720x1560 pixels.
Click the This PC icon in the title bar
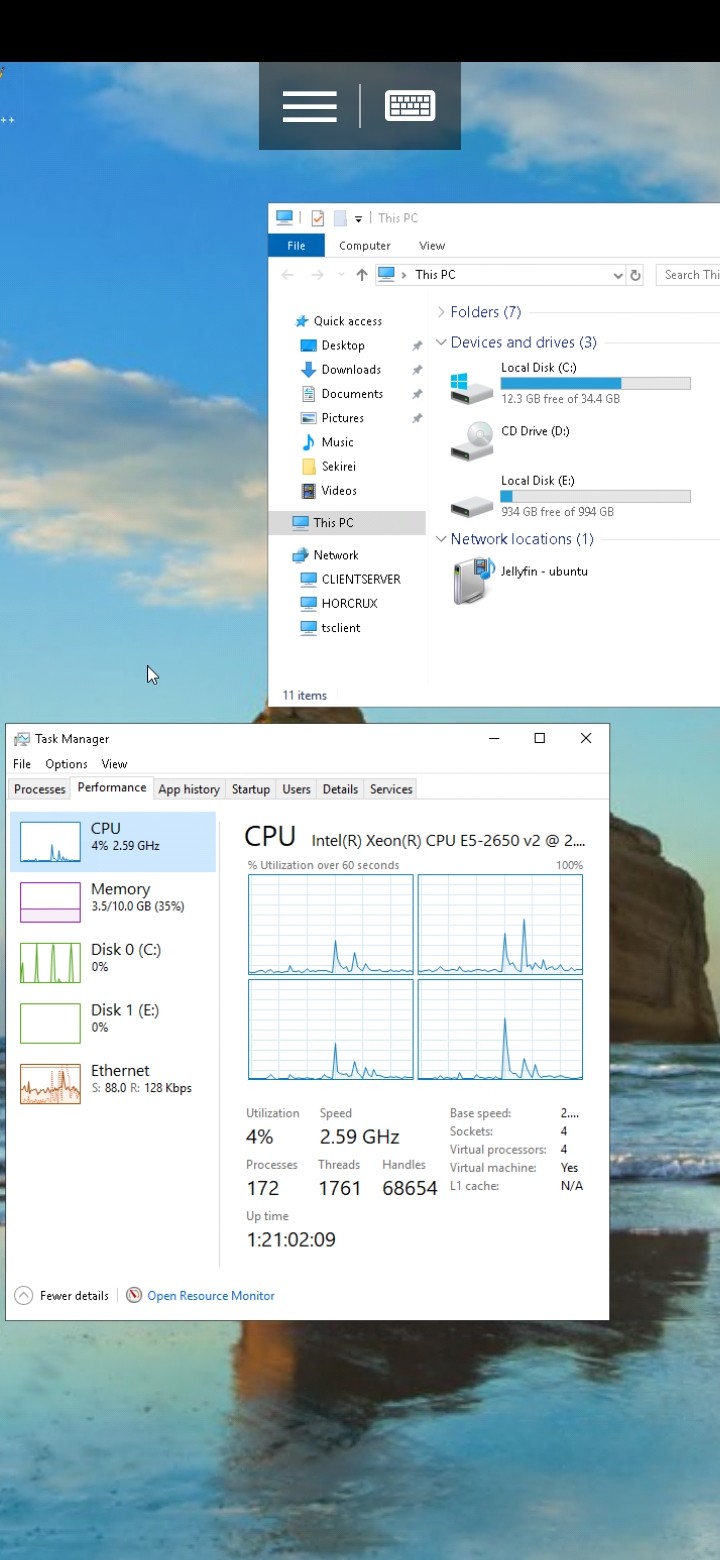pyautogui.click(x=285, y=218)
